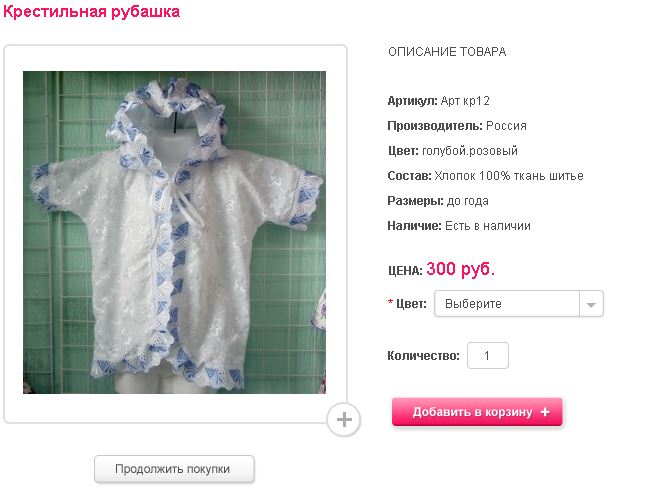Click the Размеры до года line
Screen dimensions: 656x496
tap(438, 201)
